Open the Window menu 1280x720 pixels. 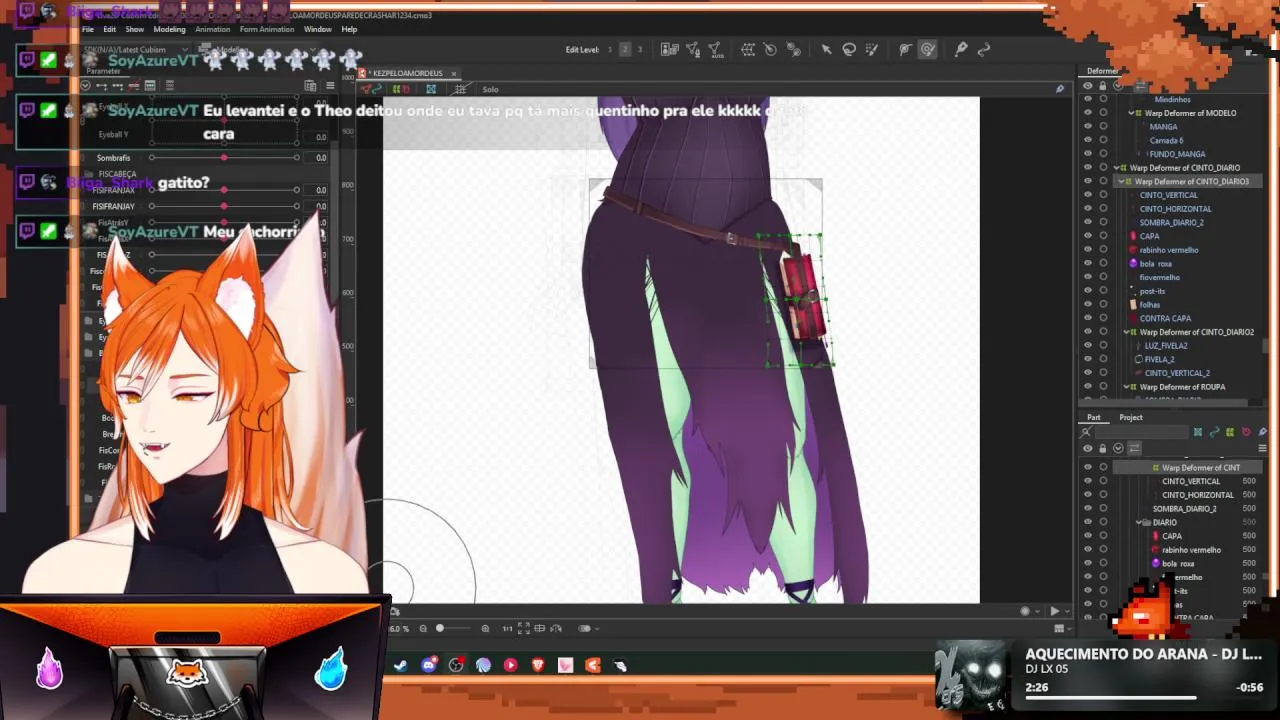[317, 29]
